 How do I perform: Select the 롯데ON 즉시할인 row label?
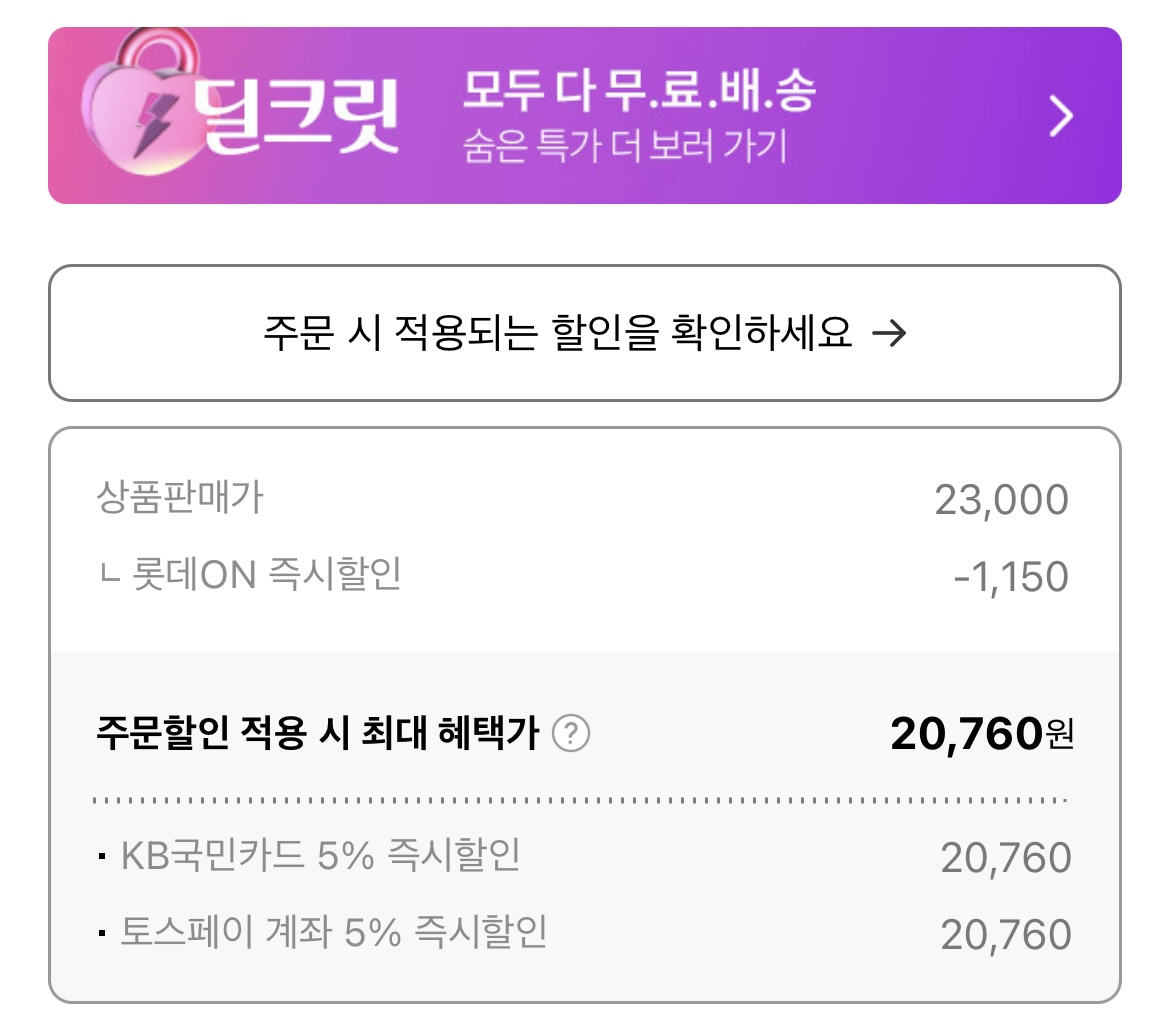click(266, 575)
